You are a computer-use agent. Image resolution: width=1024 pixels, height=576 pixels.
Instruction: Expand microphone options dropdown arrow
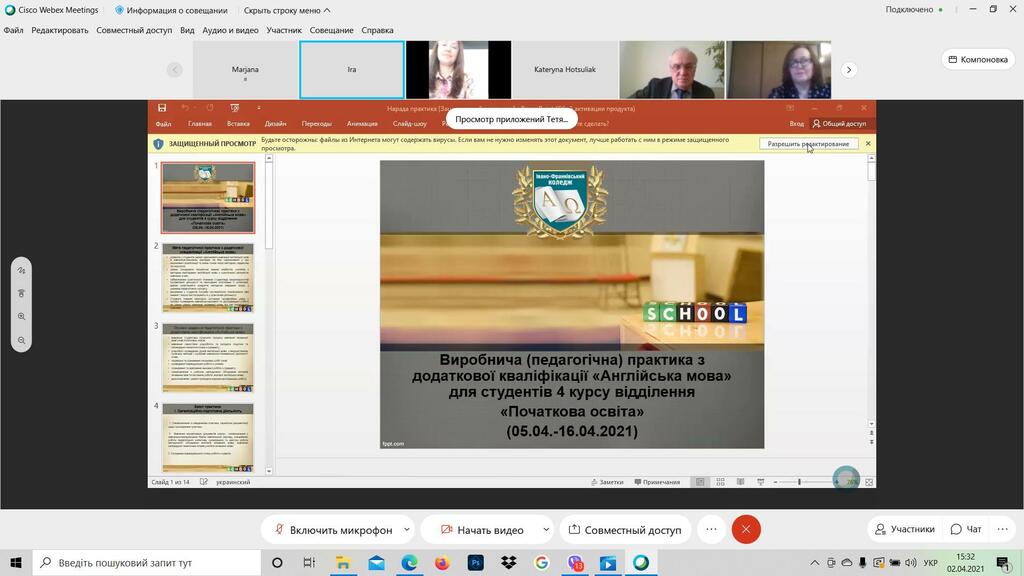click(407, 530)
